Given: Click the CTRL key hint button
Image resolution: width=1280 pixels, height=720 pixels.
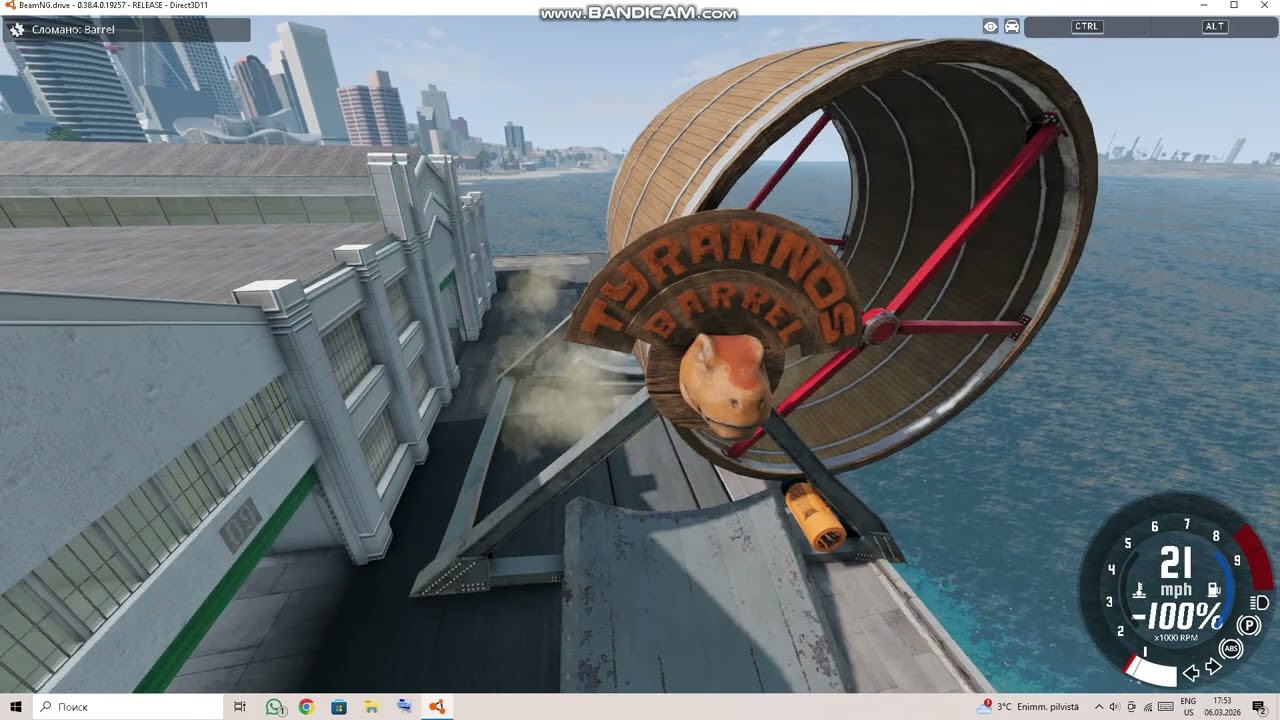Looking at the screenshot, I should click(x=1087, y=27).
